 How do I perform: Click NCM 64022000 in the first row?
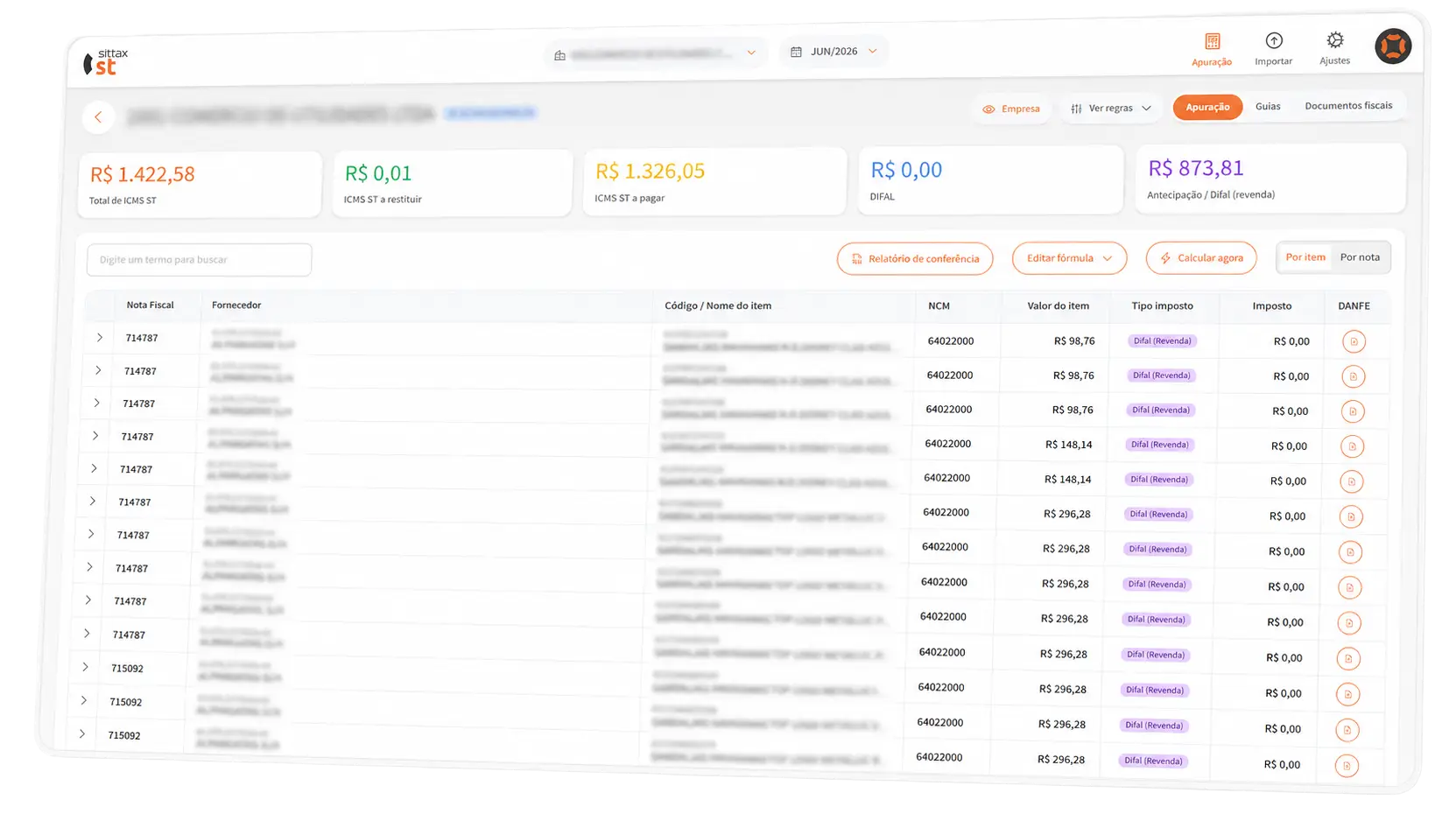(951, 341)
